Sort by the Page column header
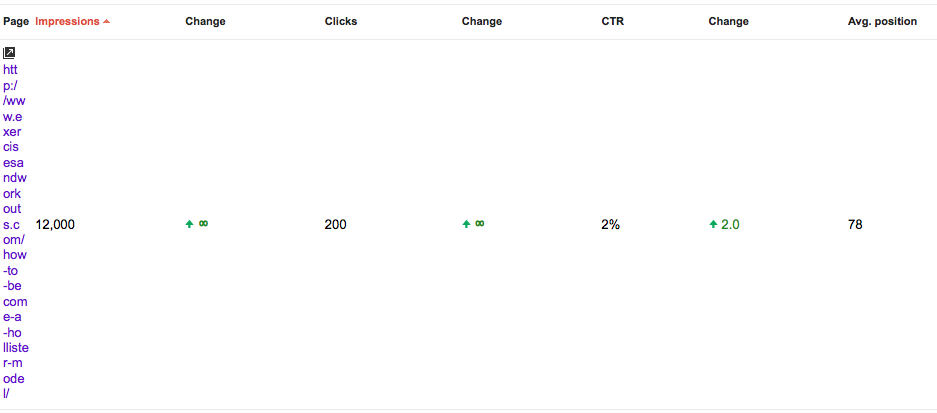 (x=16, y=22)
